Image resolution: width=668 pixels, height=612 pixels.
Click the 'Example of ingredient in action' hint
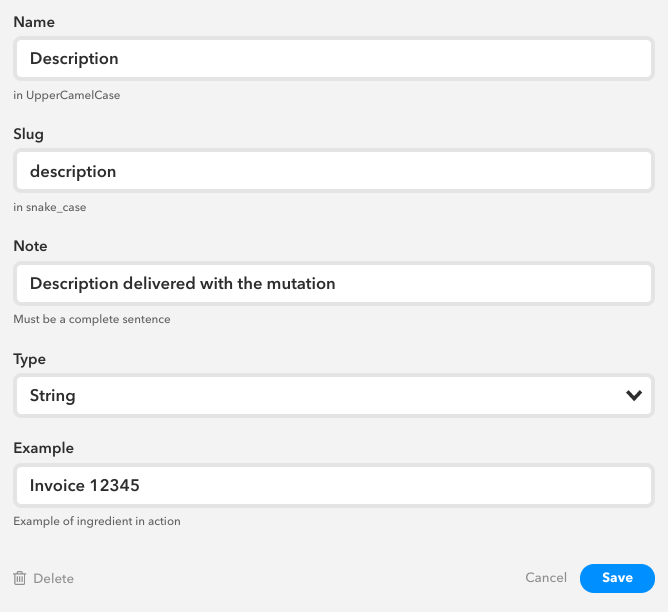[x=97, y=521]
